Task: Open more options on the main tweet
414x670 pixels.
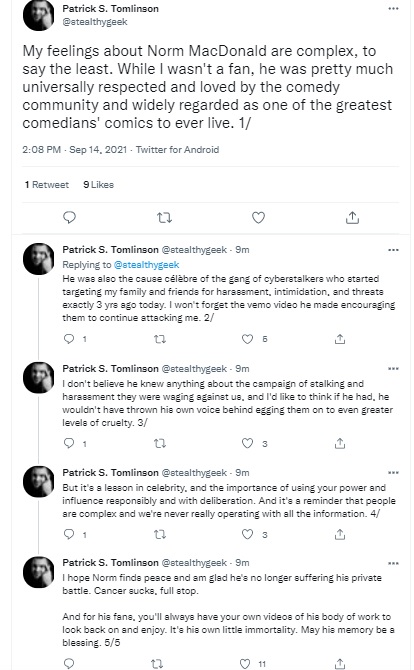Action: [393, 9]
